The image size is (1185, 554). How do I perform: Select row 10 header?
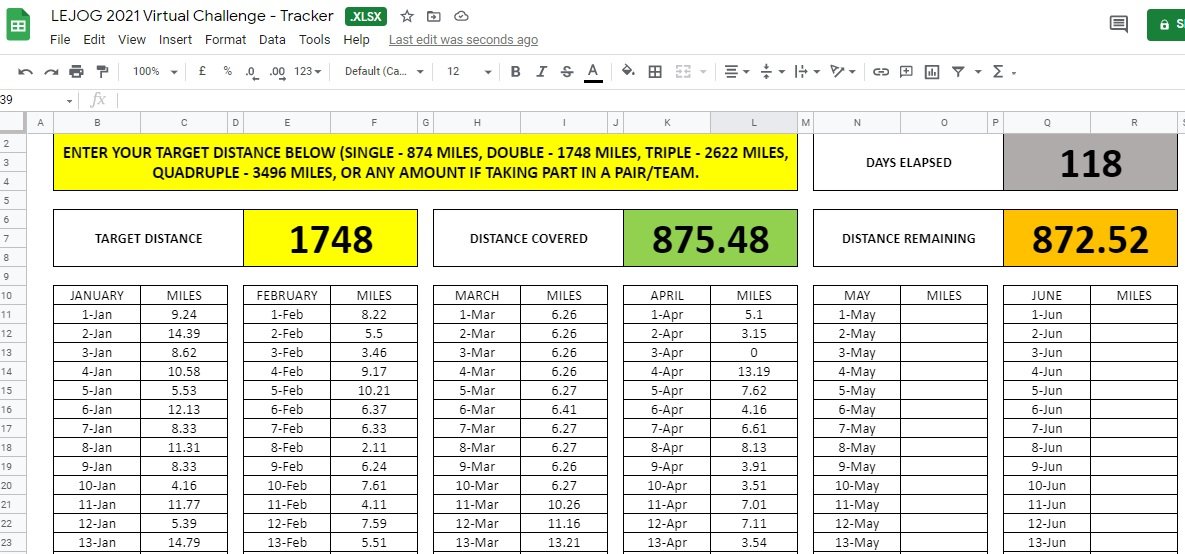(13, 295)
